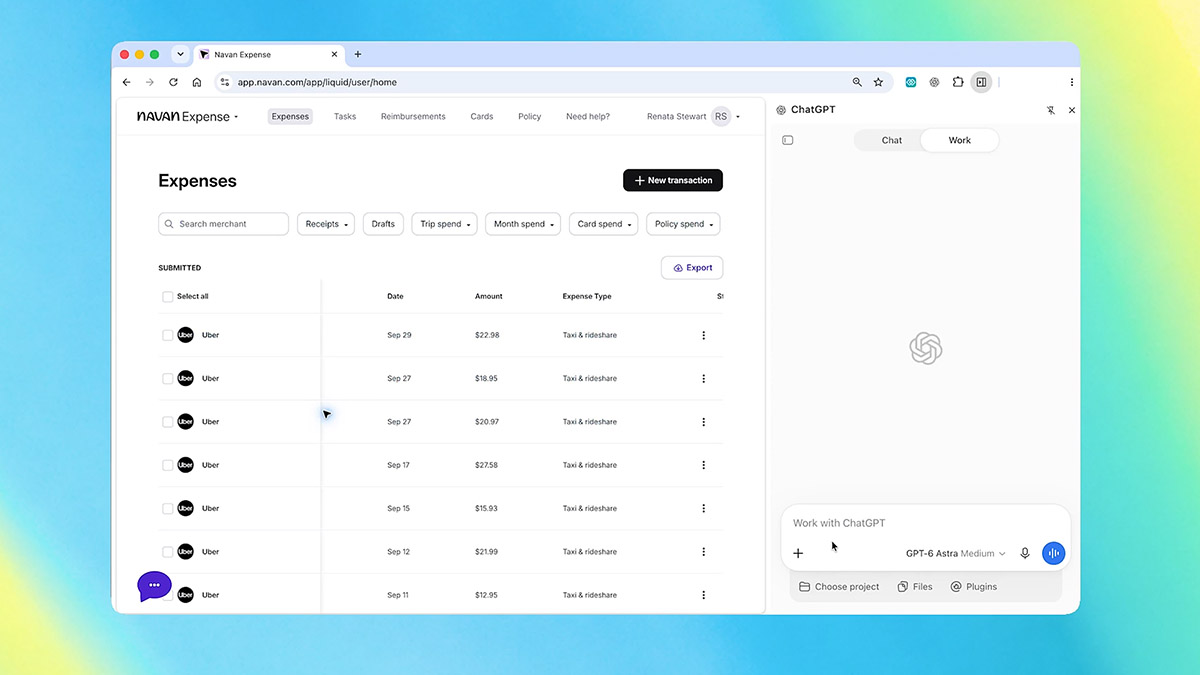This screenshot has width=1200, height=675.
Task: Start voice mode with blue waveform button
Action: point(1053,553)
